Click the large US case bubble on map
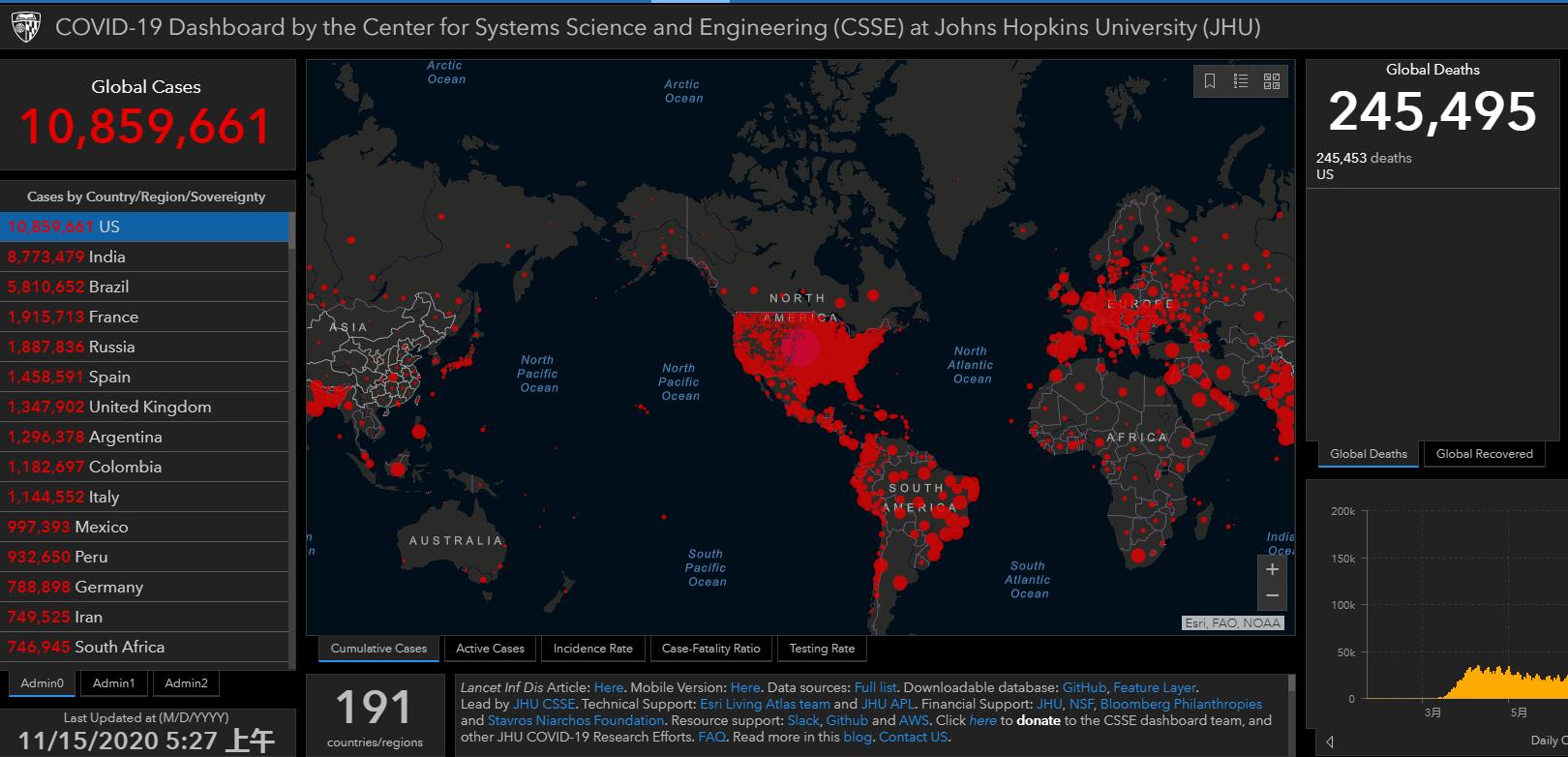Image resolution: width=1568 pixels, height=757 pixels. (799, 348)
